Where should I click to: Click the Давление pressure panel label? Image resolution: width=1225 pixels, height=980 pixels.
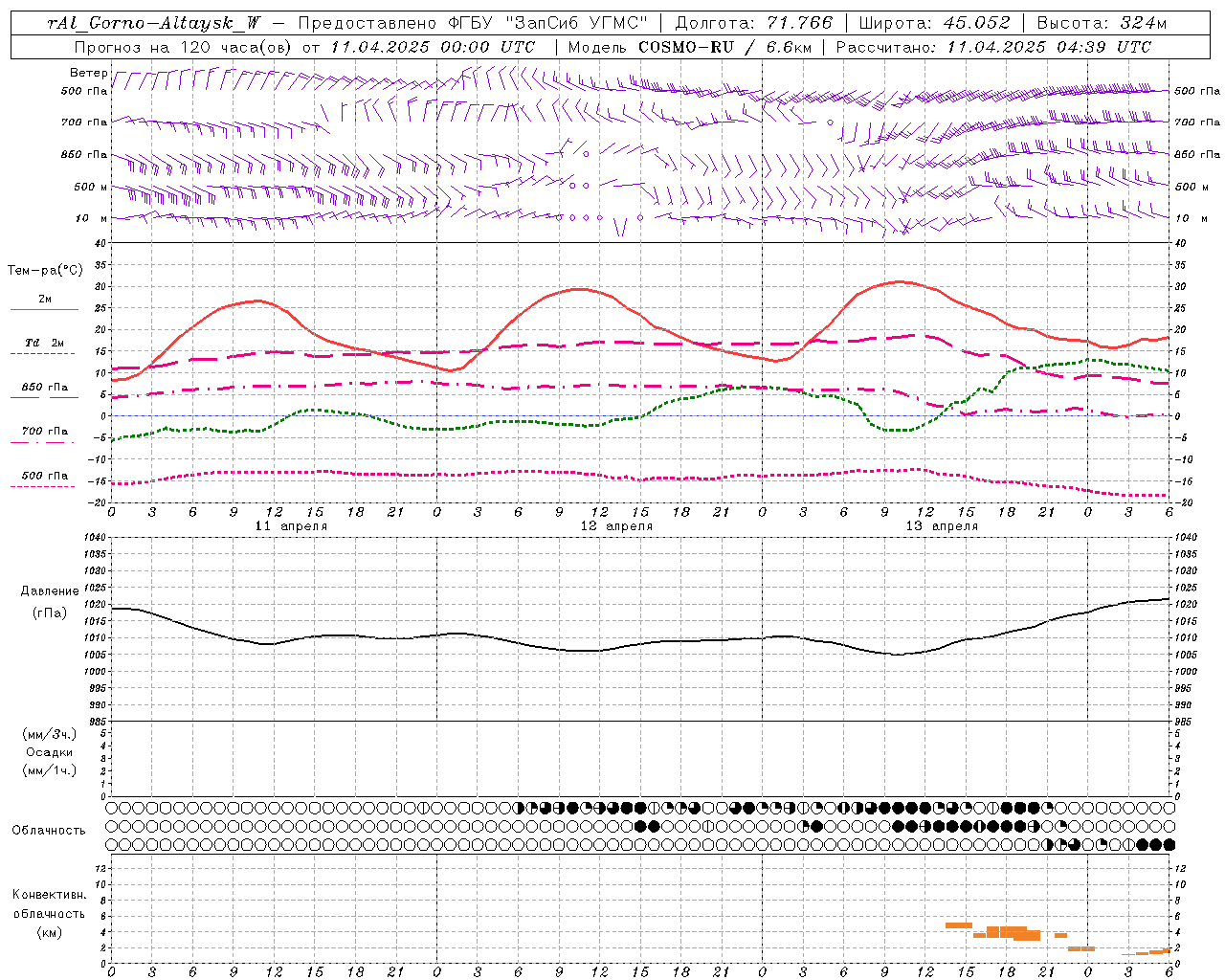click(50, 591)
